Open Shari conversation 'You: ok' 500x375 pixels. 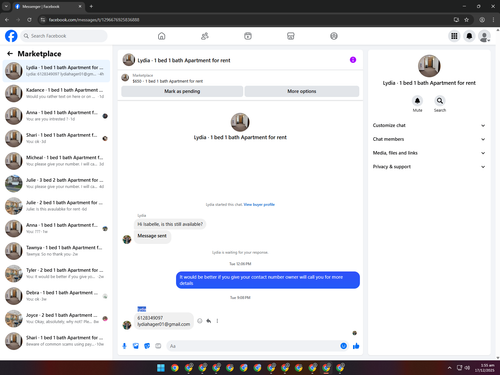click(x=56, y=138)
